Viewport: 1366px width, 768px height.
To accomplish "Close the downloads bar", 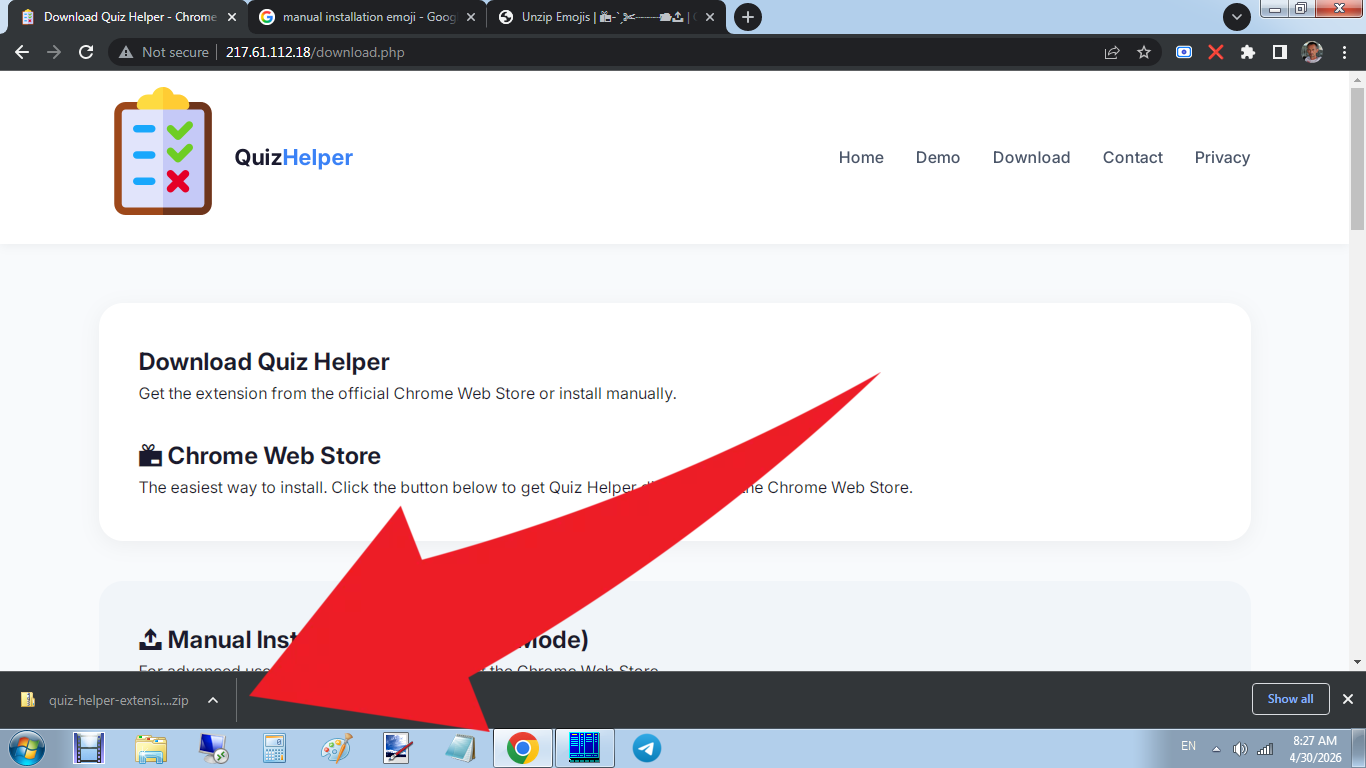I will [1348, 699].
